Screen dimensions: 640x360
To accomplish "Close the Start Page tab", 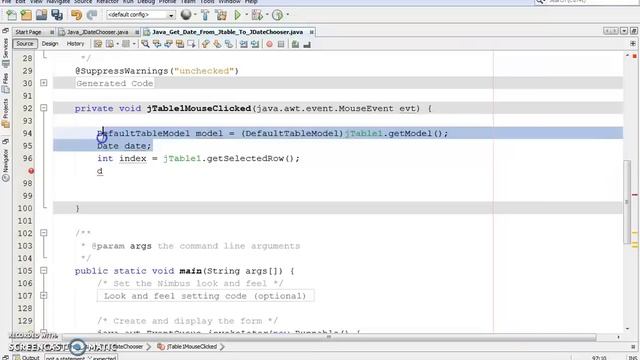I will coord(52,32).
